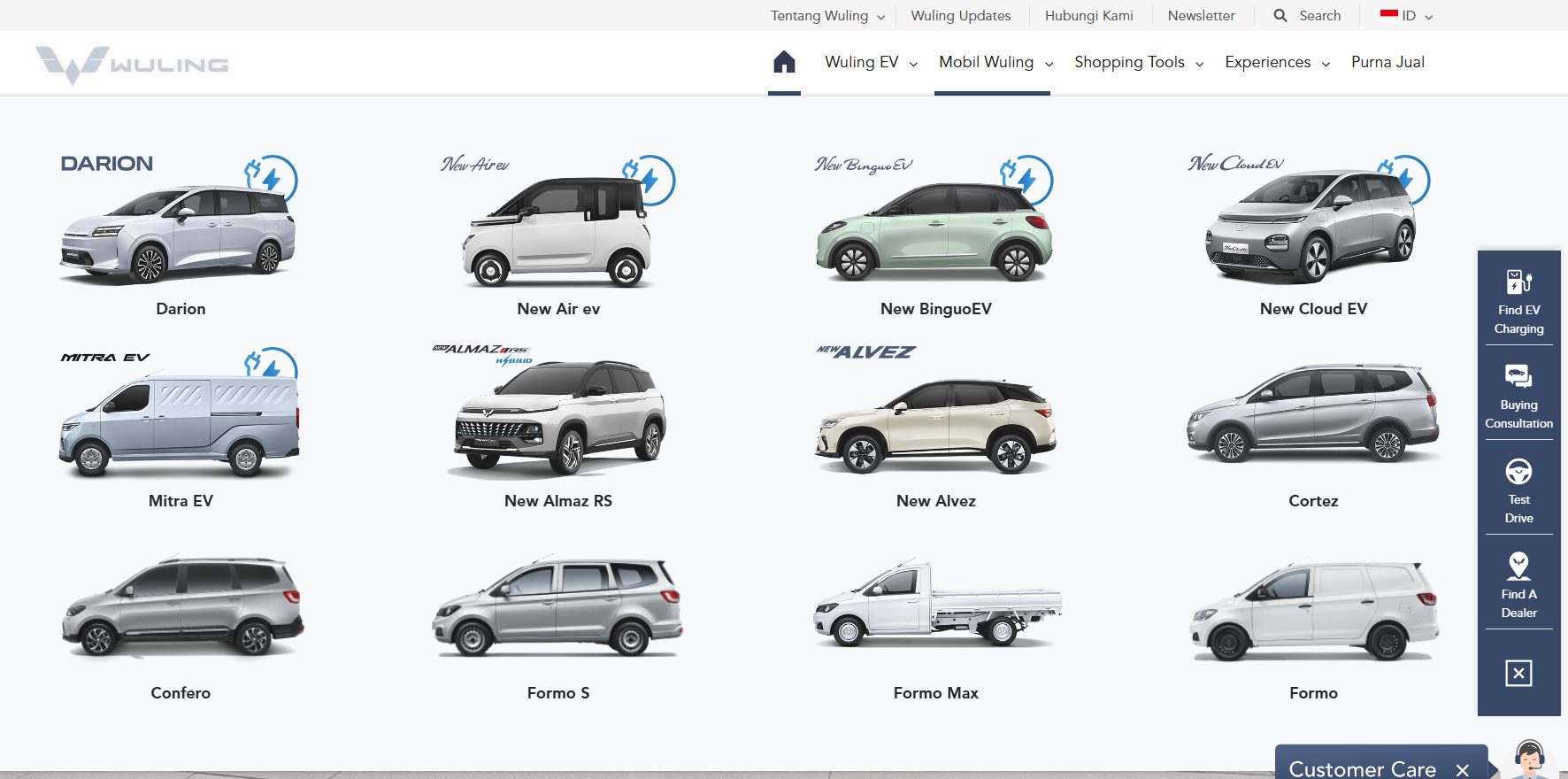The height and width of the screenshot is (779, 1568).
Task: Open the Purna Jual menu item
Action: [1387, 62]
